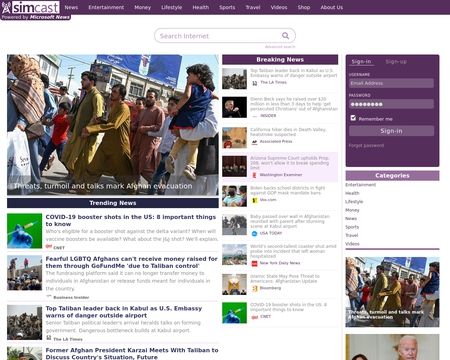Open the Entertainment menu item
The height and width of the screenshot is (360, 450).
pos(106,7)
